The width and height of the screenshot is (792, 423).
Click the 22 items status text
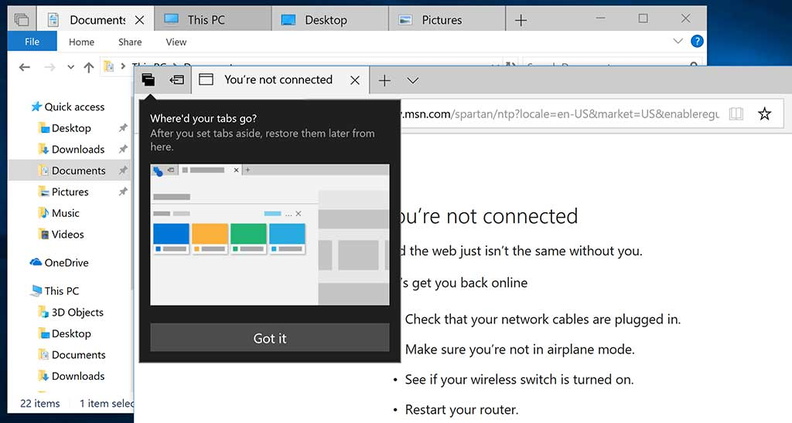40,403
